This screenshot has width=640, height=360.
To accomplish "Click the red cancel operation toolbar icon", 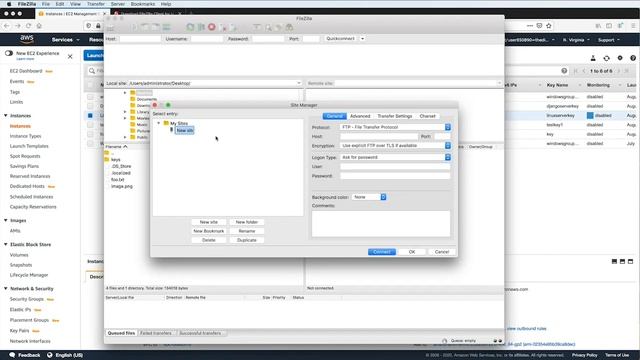I will coord(212,27).
